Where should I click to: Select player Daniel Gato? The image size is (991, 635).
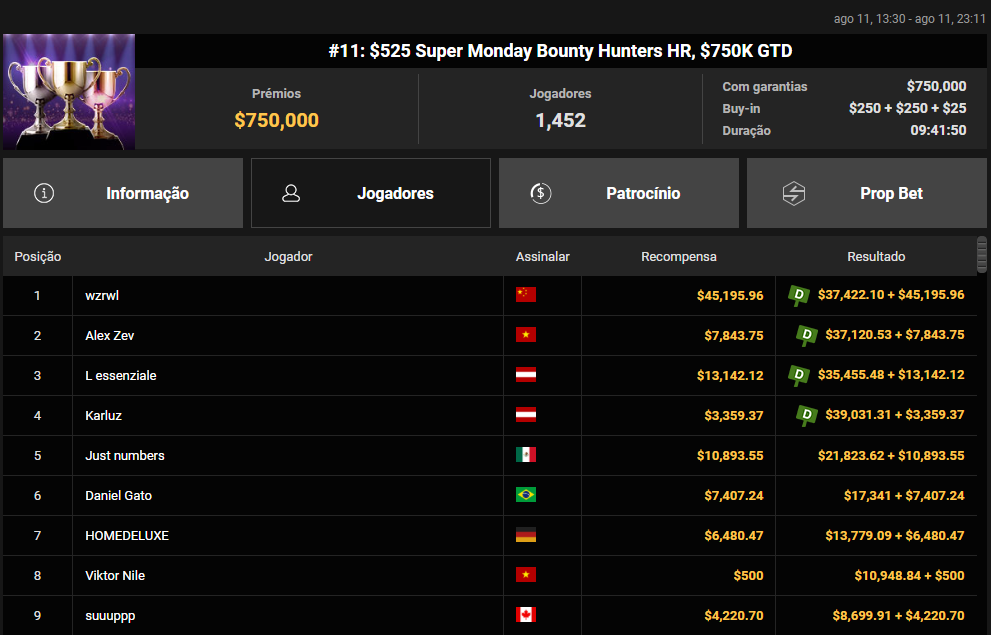pos(118,495)
